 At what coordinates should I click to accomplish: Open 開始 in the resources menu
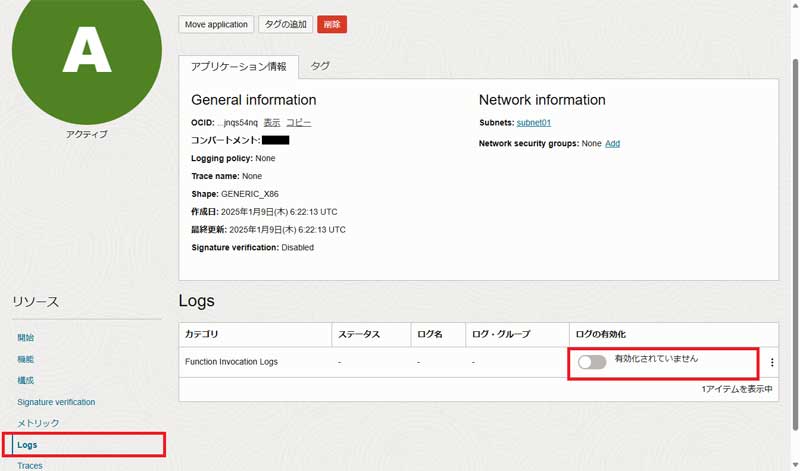[26, 338]
